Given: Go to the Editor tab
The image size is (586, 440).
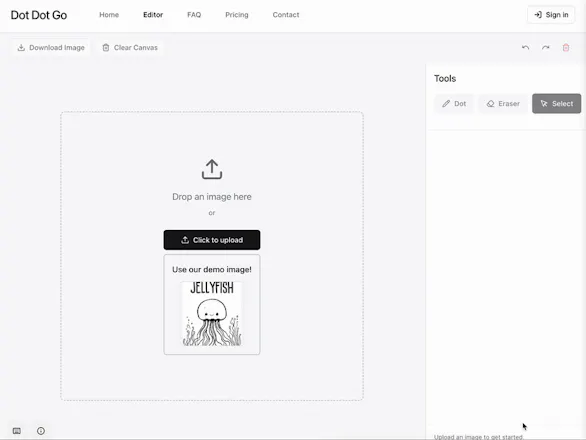Looking at the screenshot, I should [153, 15].
